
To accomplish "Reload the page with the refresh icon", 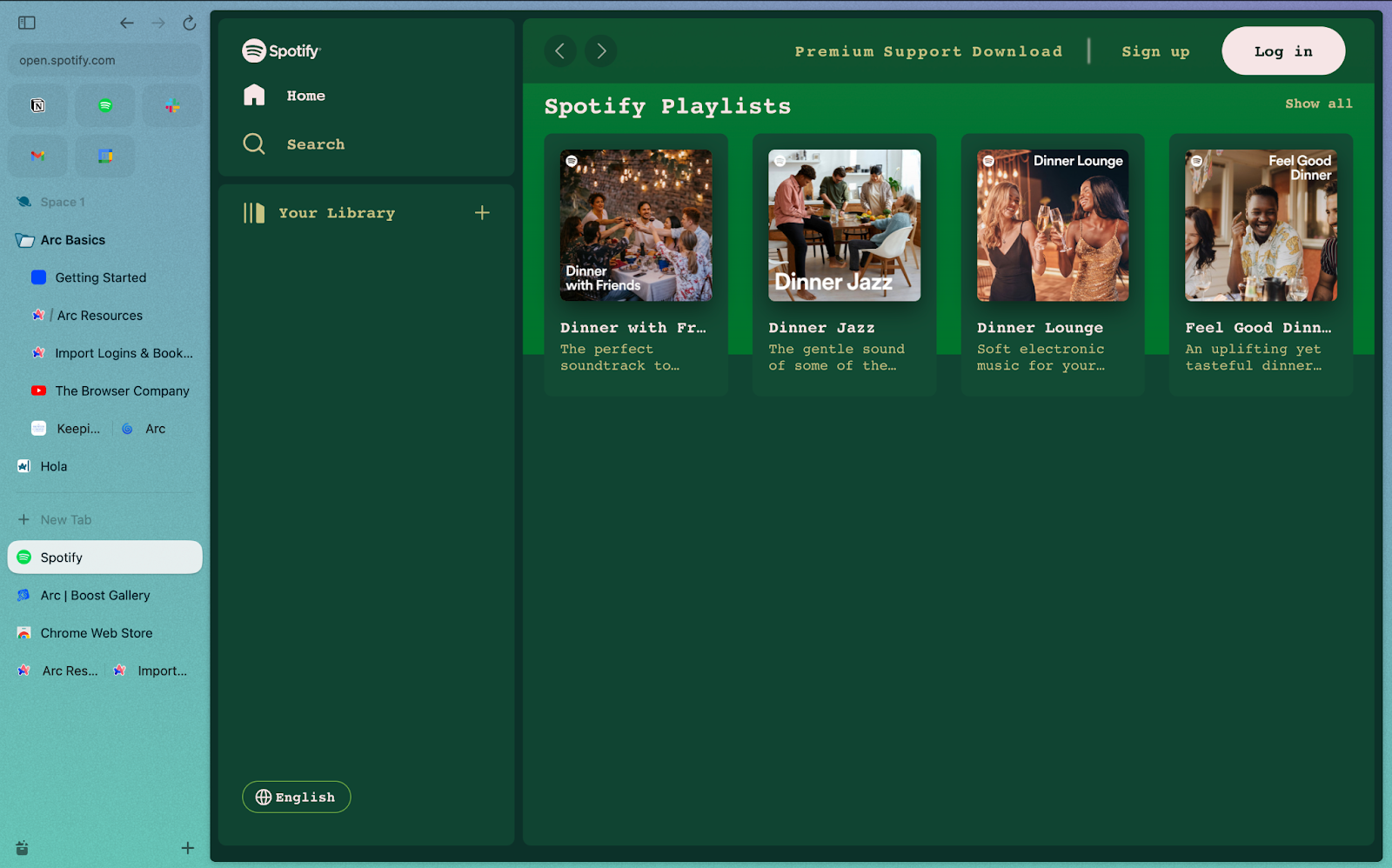I will point(190,23).
